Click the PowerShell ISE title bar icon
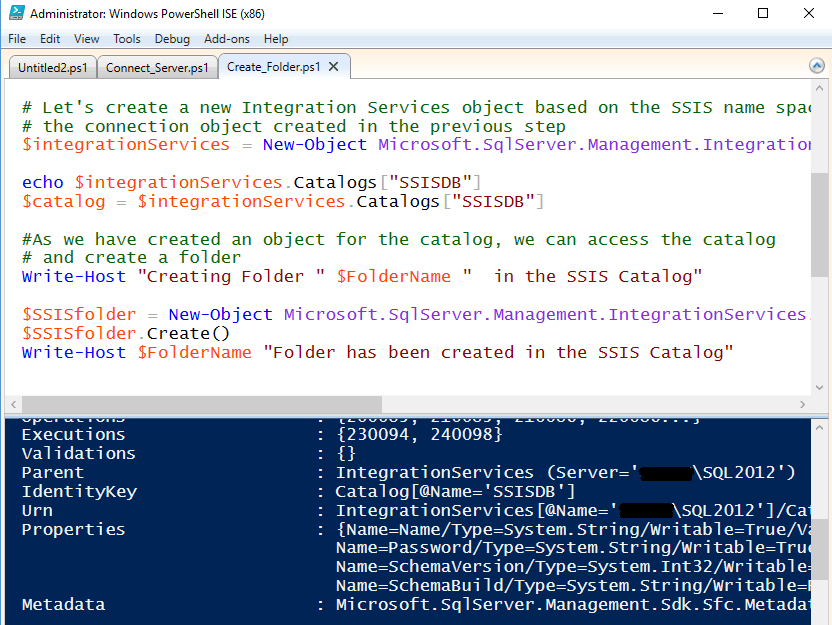Image resolution: width=832 pixels, height=625 pixels. [x=16, y=13]
